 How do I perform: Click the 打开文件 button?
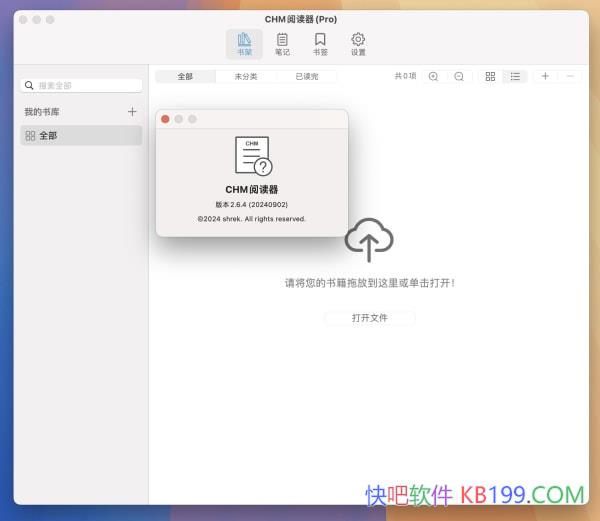coord(369,318)
